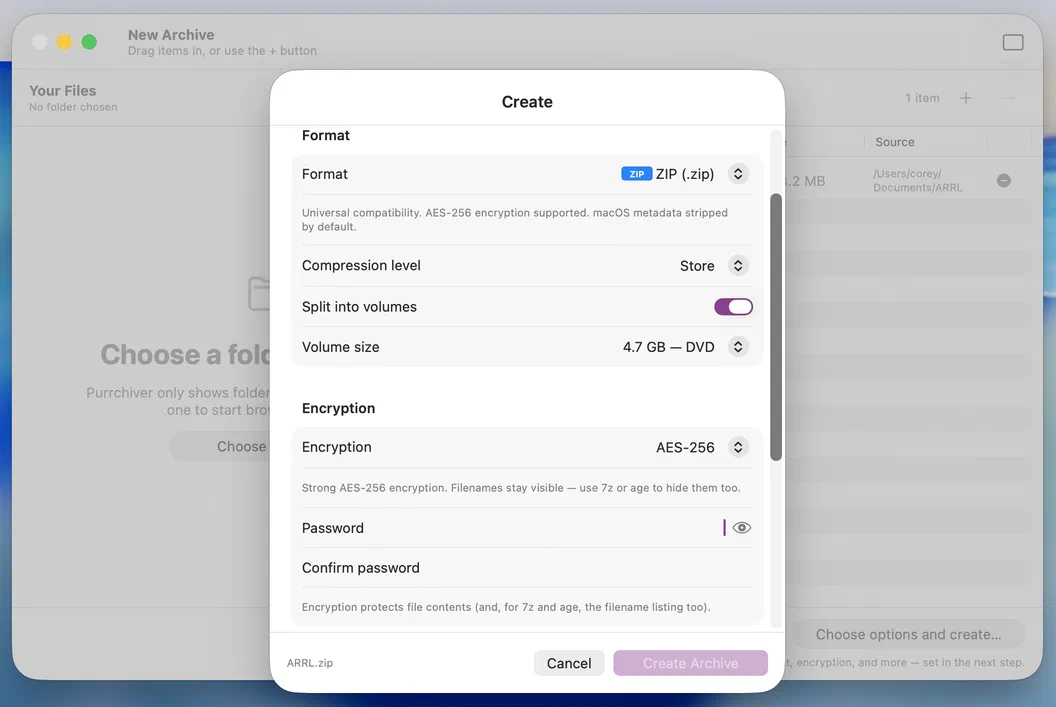Click the sidebar toggle icon in title bar
Screen dimensions: 1056x707
(x=1013, y=42)
